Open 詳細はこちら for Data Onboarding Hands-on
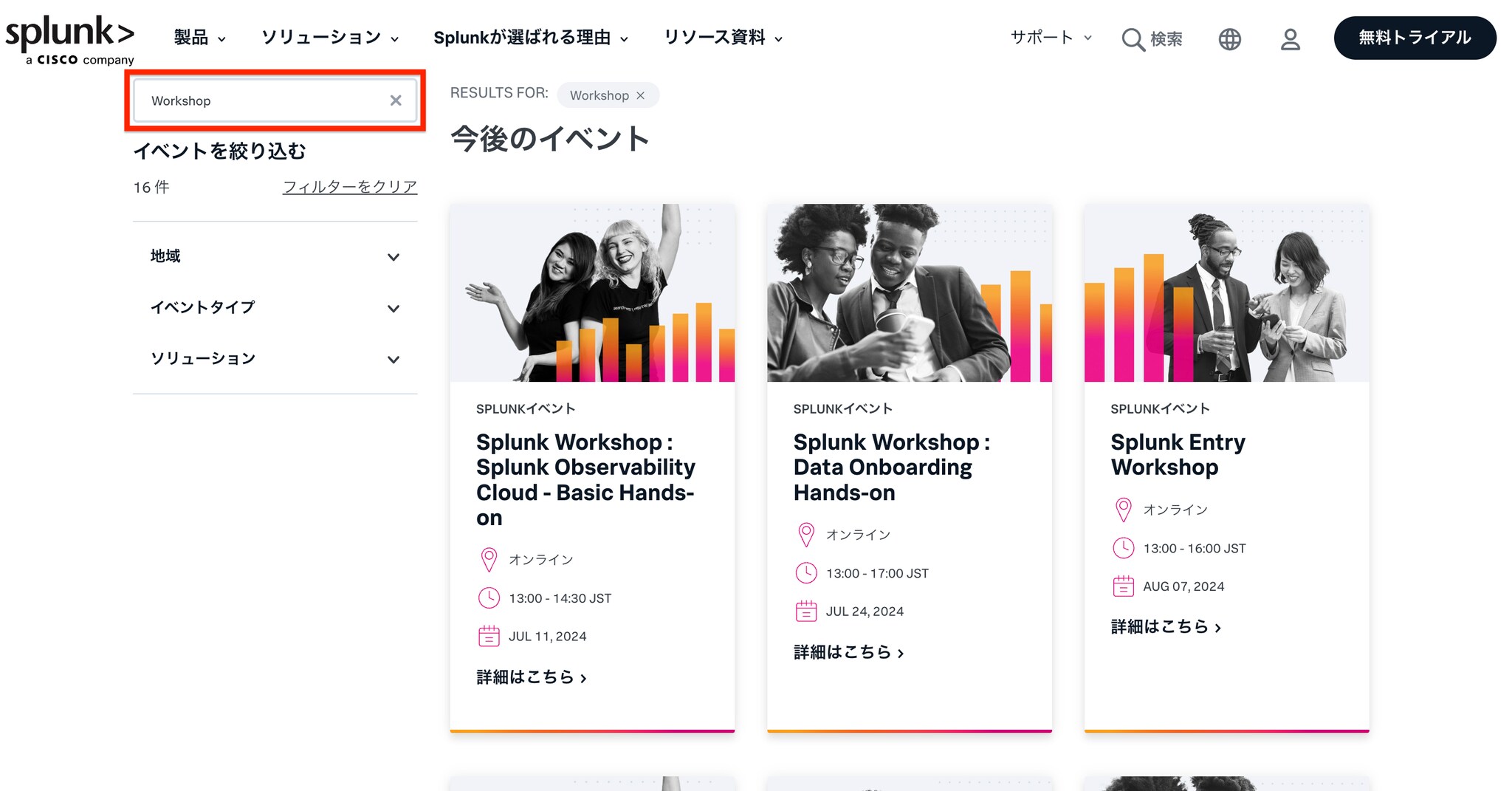 click(848, 652)
